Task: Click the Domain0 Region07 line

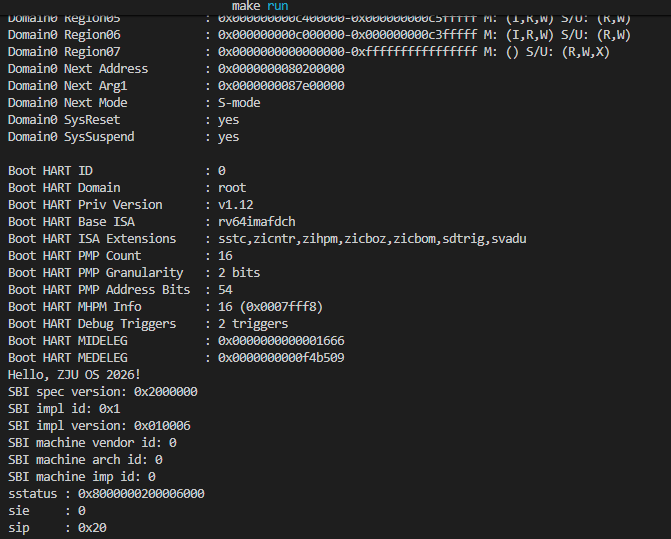Action: pos(309,52)
